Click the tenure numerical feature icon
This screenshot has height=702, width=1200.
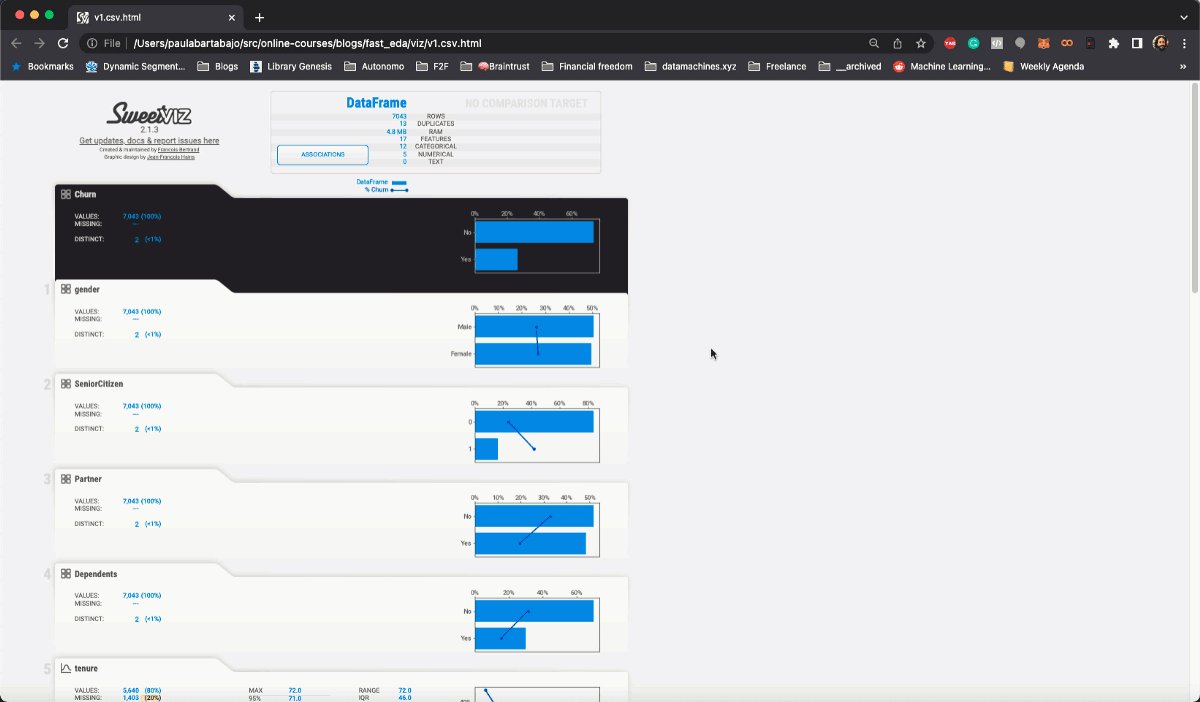point(66,668)
